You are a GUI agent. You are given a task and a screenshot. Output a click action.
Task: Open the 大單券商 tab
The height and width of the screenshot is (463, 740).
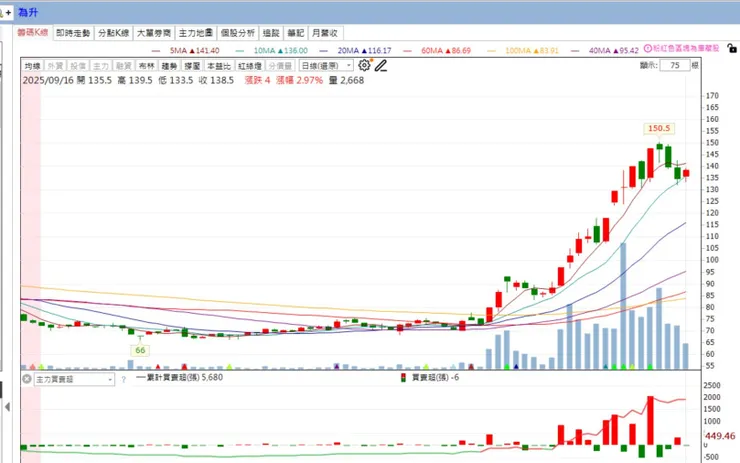point(154,33)
